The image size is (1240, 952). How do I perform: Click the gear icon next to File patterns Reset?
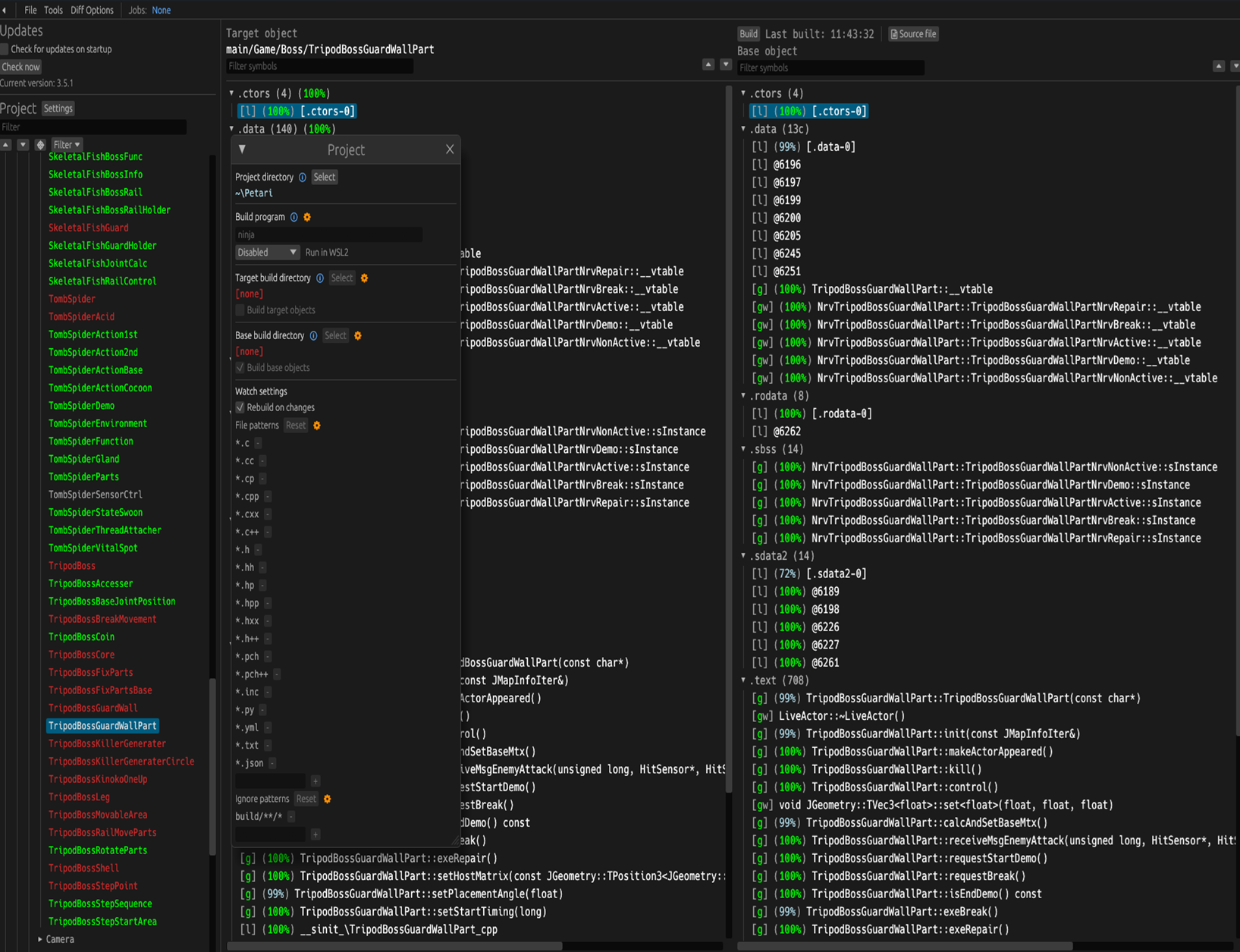pyautogui.click(x=317, y=426)
